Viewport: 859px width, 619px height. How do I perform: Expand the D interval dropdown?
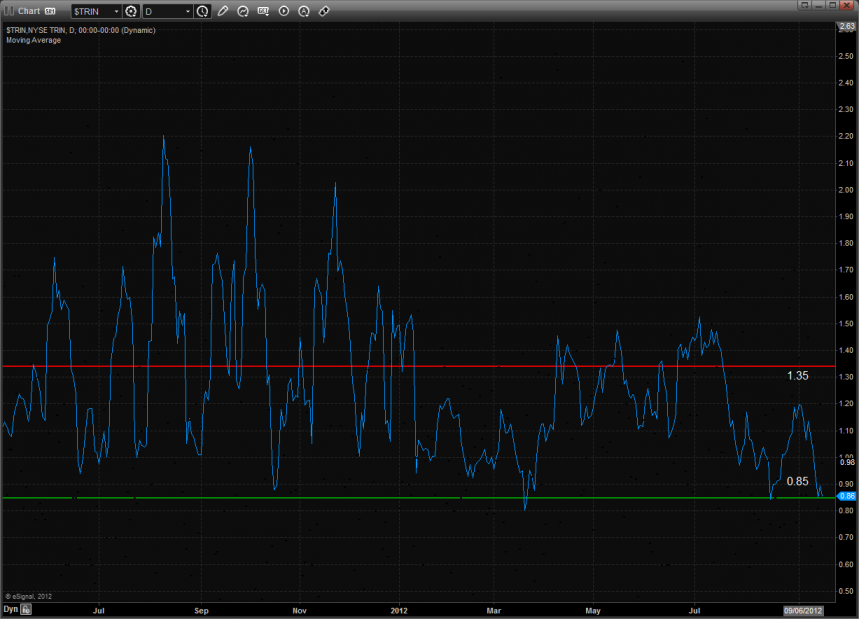188,11
